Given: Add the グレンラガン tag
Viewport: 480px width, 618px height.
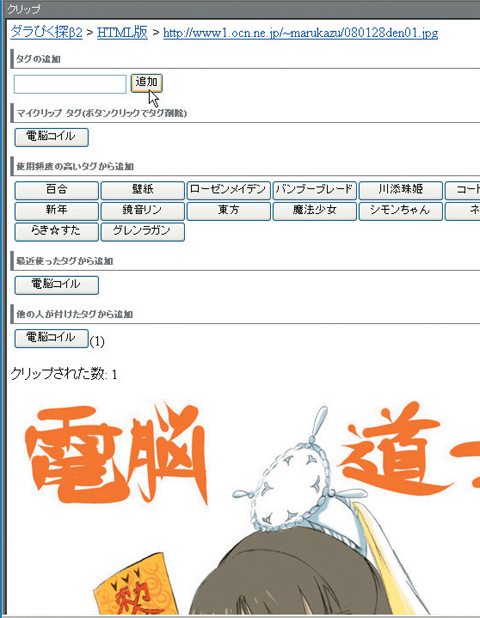Looking at the screenshot, I should pos(143,232).
